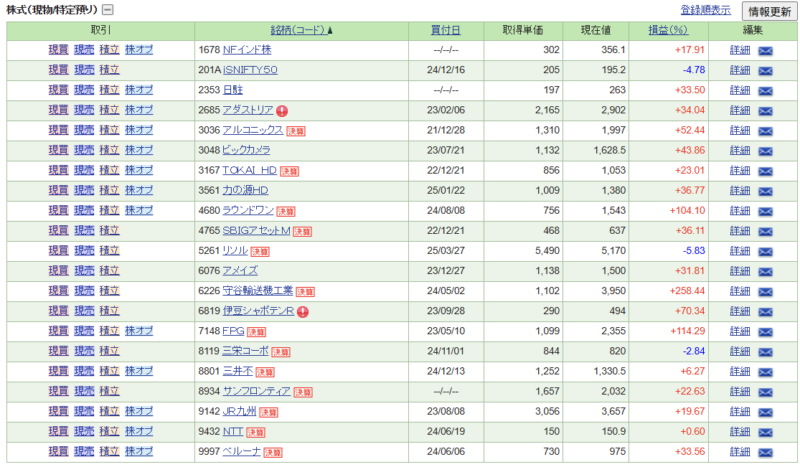Click the +258.44 profit value
Viewport: 800px width, 467px height.
coord(687,290)
